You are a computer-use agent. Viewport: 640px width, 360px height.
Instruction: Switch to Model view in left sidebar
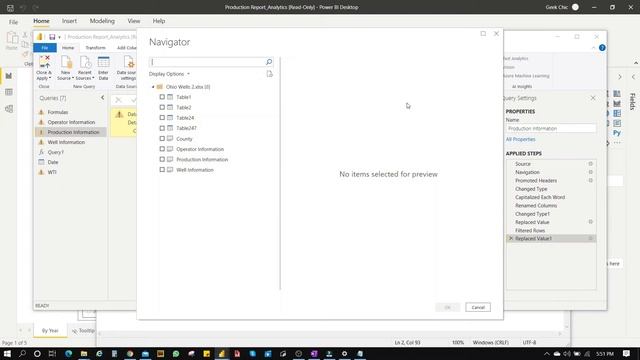[x=9, y=109]
